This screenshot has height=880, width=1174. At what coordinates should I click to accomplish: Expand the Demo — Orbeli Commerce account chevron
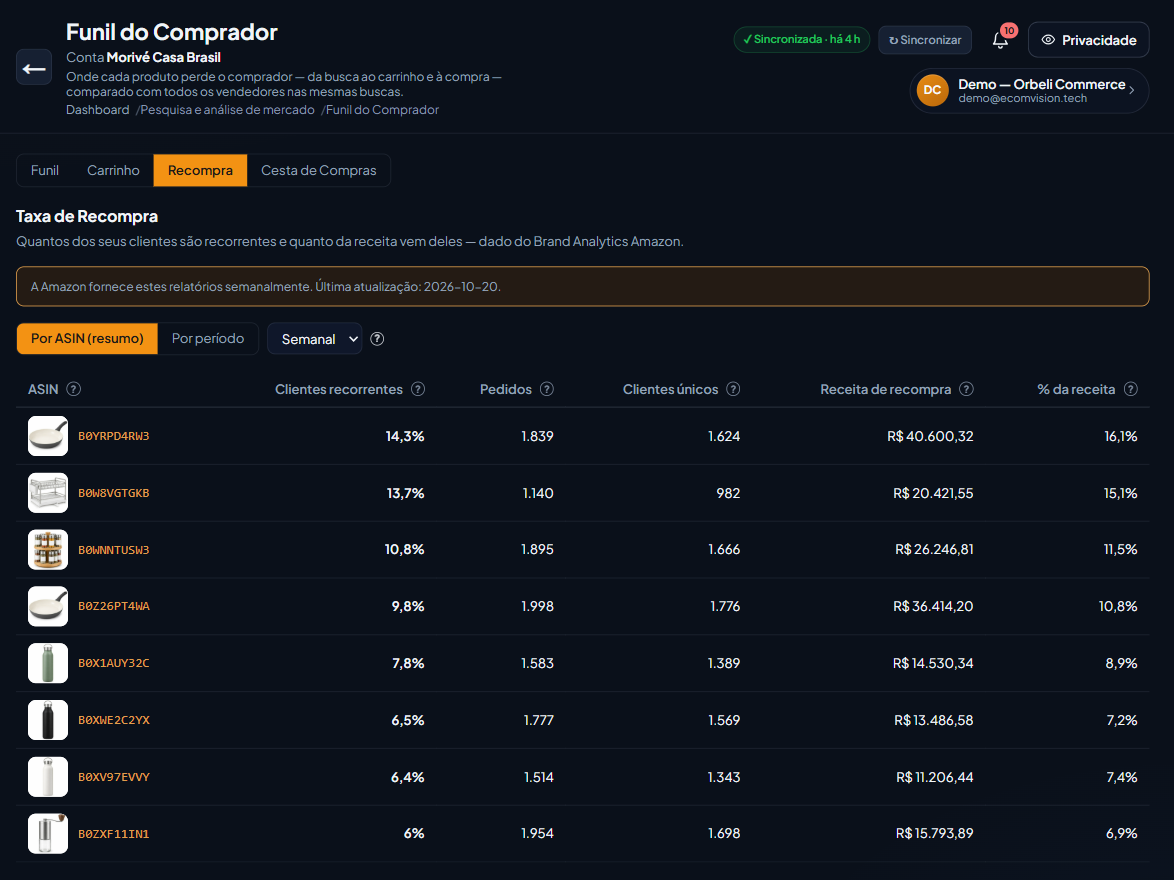[1131, 91]
